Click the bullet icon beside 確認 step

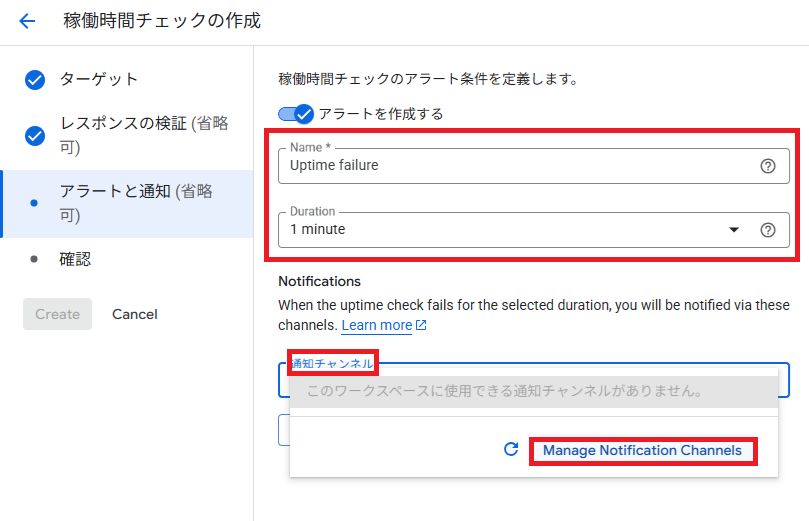coord(35,259)
